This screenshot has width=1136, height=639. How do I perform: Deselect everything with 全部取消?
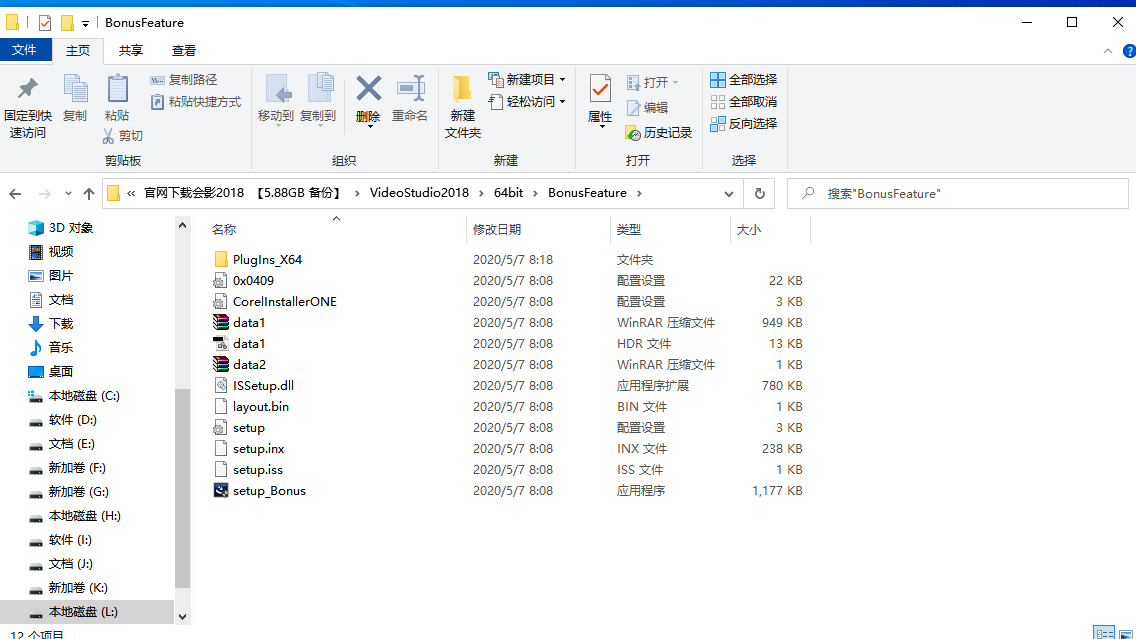[744, 101]
